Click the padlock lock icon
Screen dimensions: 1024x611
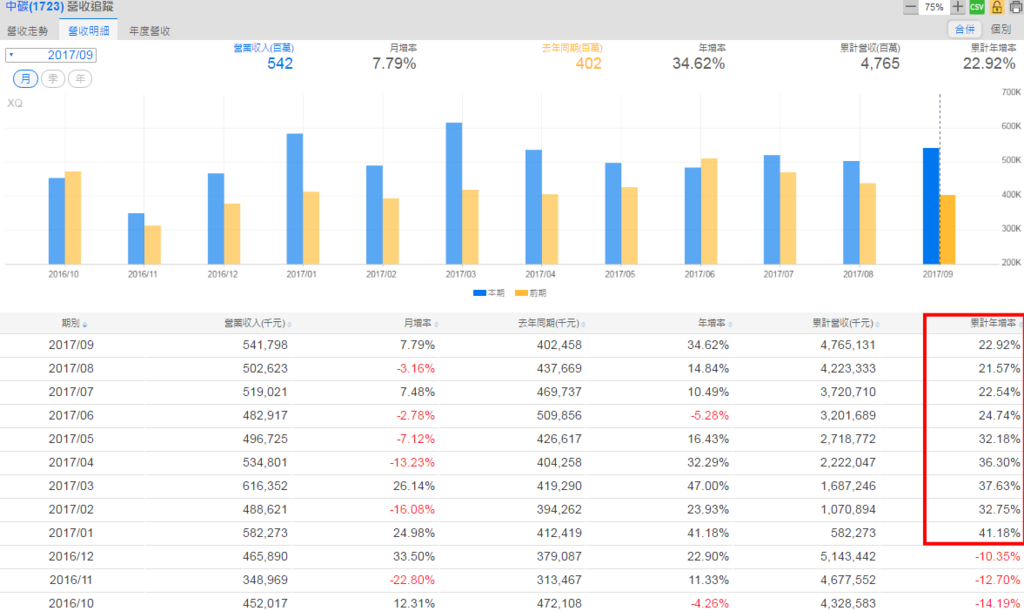pyautogui.click(x=997, y=7)
